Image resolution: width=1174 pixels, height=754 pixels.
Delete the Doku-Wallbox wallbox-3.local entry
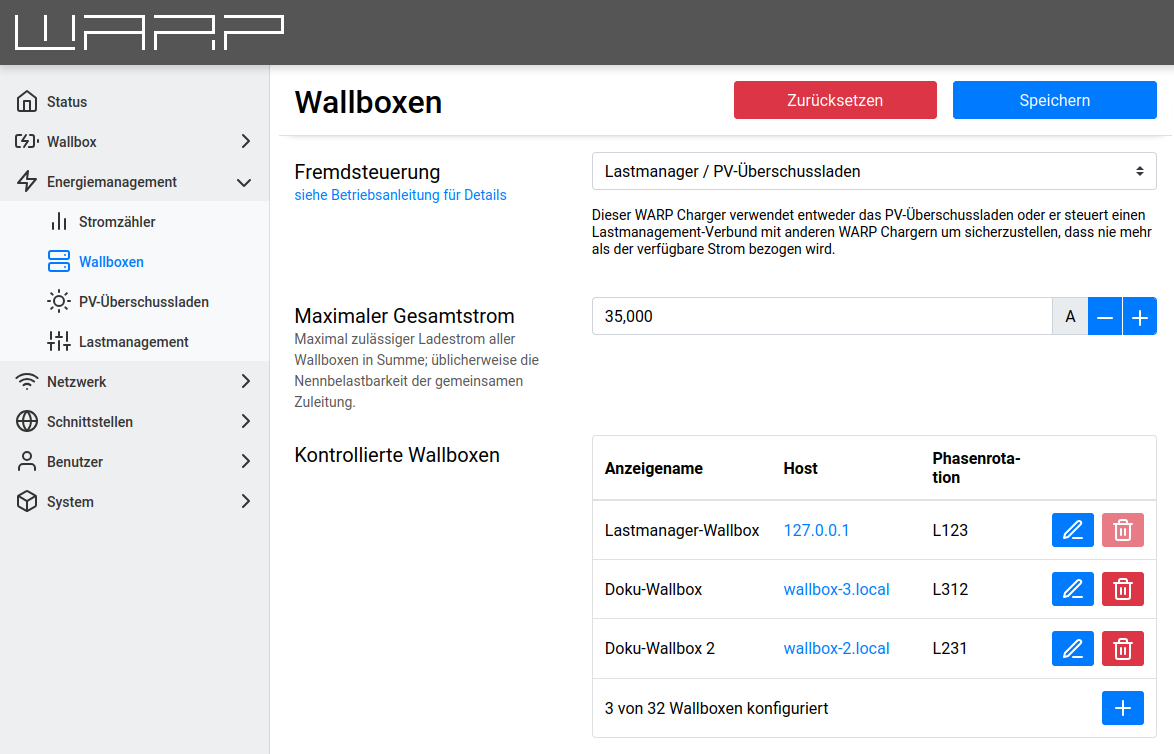point(1122,589)
